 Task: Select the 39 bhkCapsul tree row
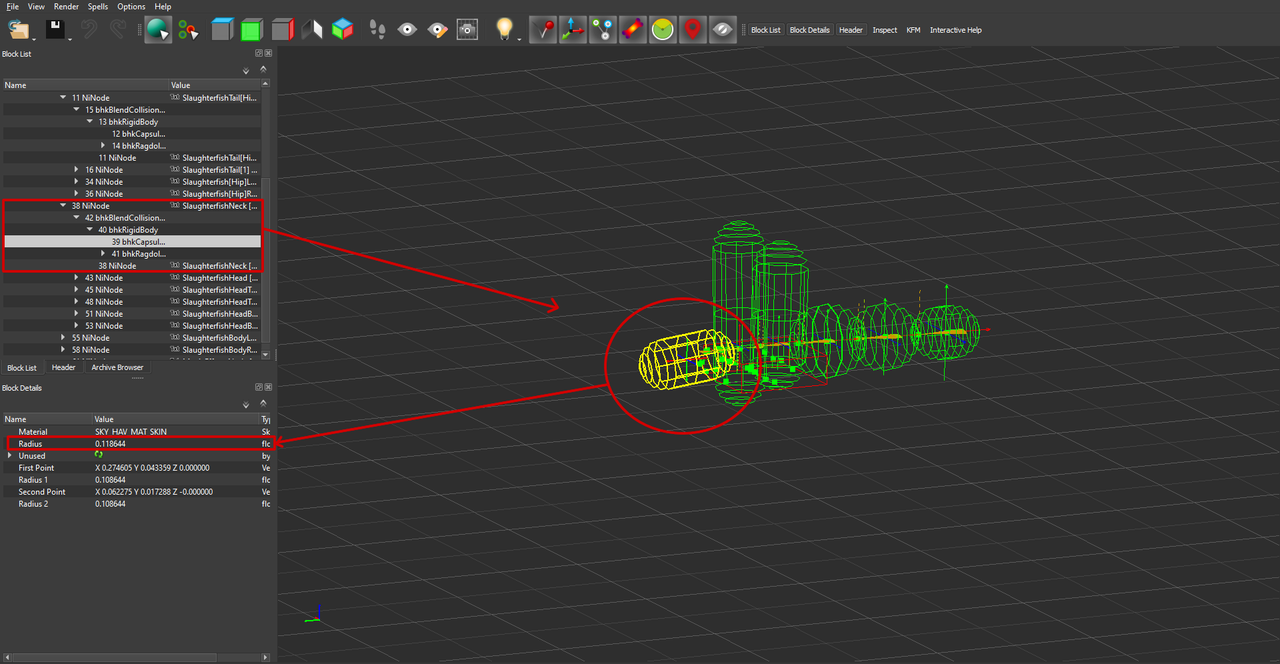point(131,241)
